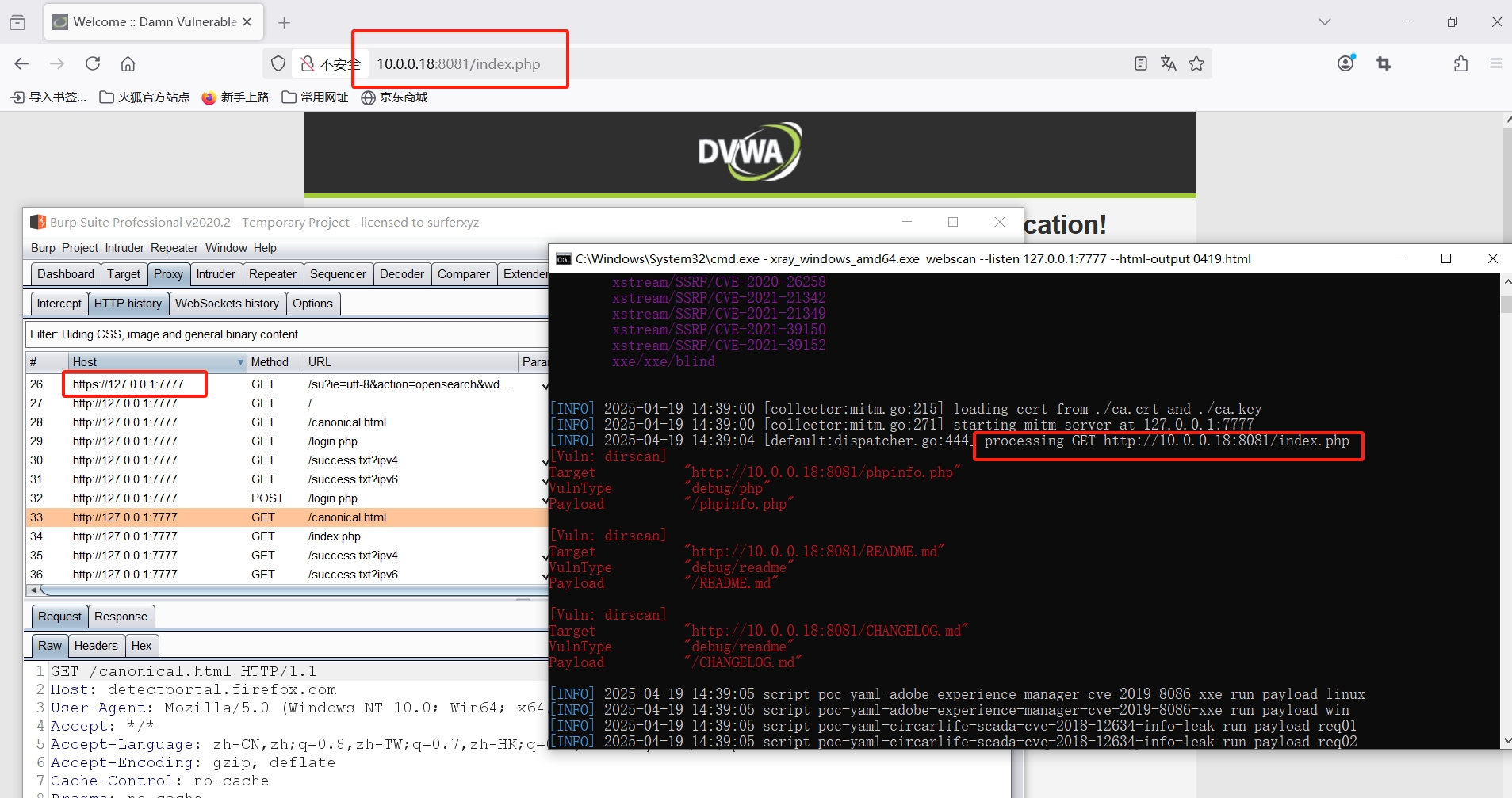The image size is (1512, 798).
Task: Click the history table horizontal scrollbar
Action: coord(293,590)
